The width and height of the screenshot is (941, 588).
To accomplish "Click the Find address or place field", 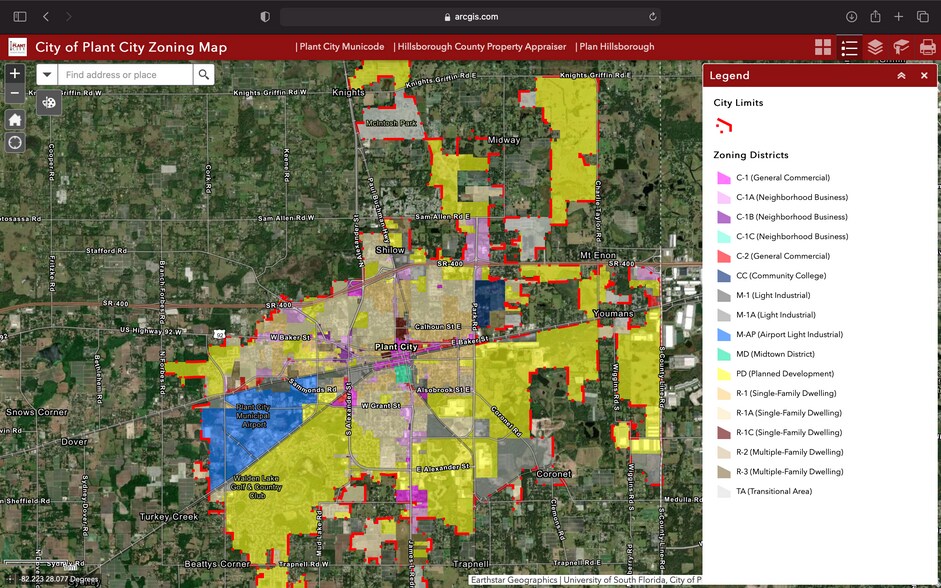I will point(124,75).
